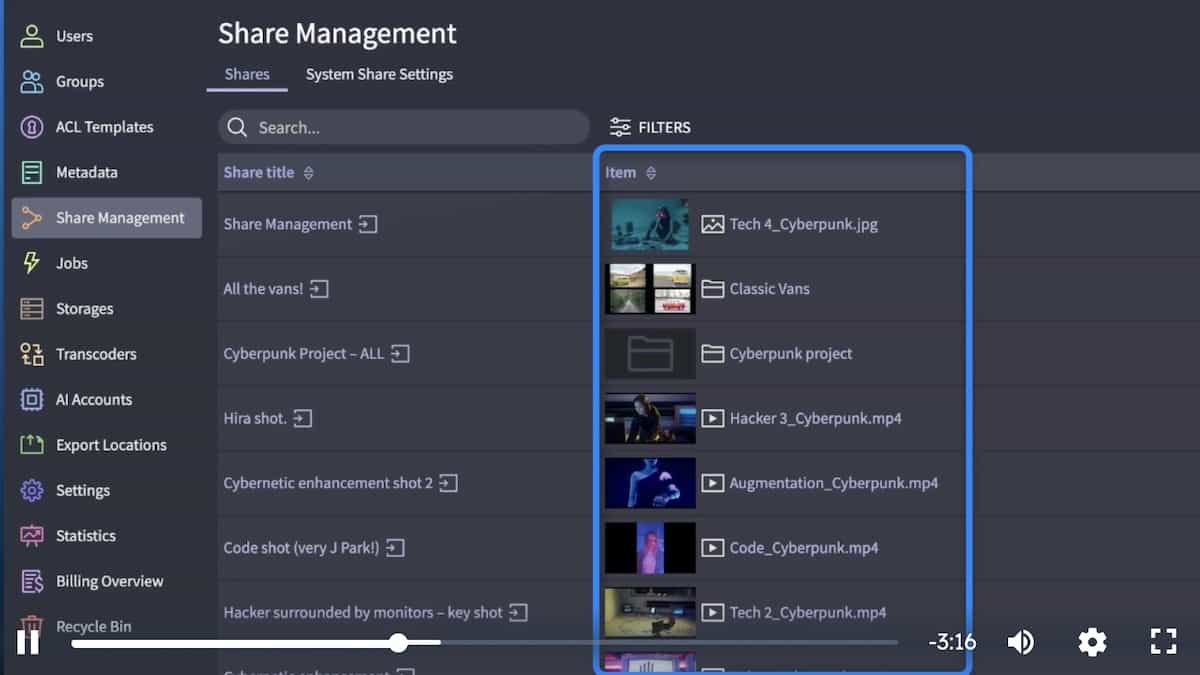Open the FILTERS panel

tap(650, 127)
